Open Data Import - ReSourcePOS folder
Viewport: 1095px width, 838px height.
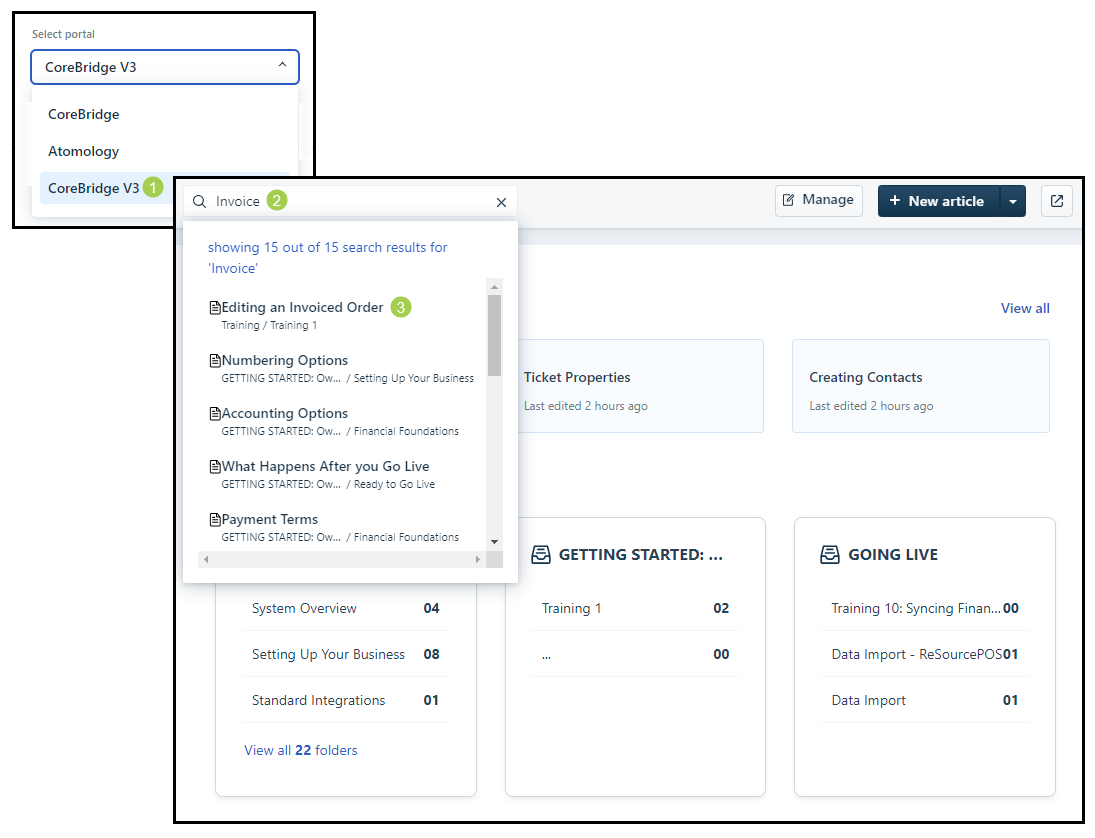point(925,654)
